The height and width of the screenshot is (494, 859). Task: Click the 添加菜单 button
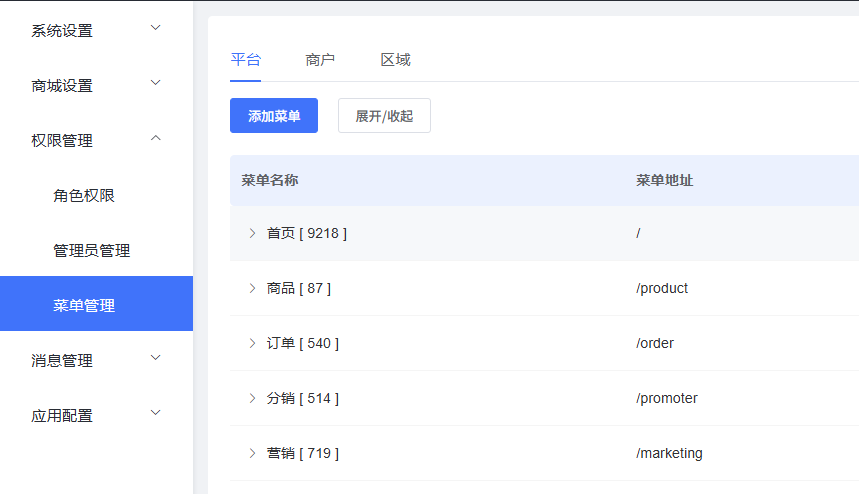[x=274, y=116]
